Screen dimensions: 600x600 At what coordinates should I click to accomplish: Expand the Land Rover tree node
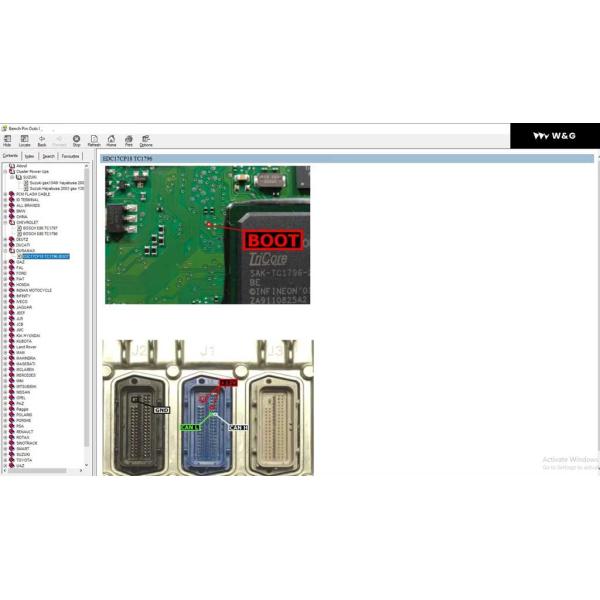coord(5,347)
